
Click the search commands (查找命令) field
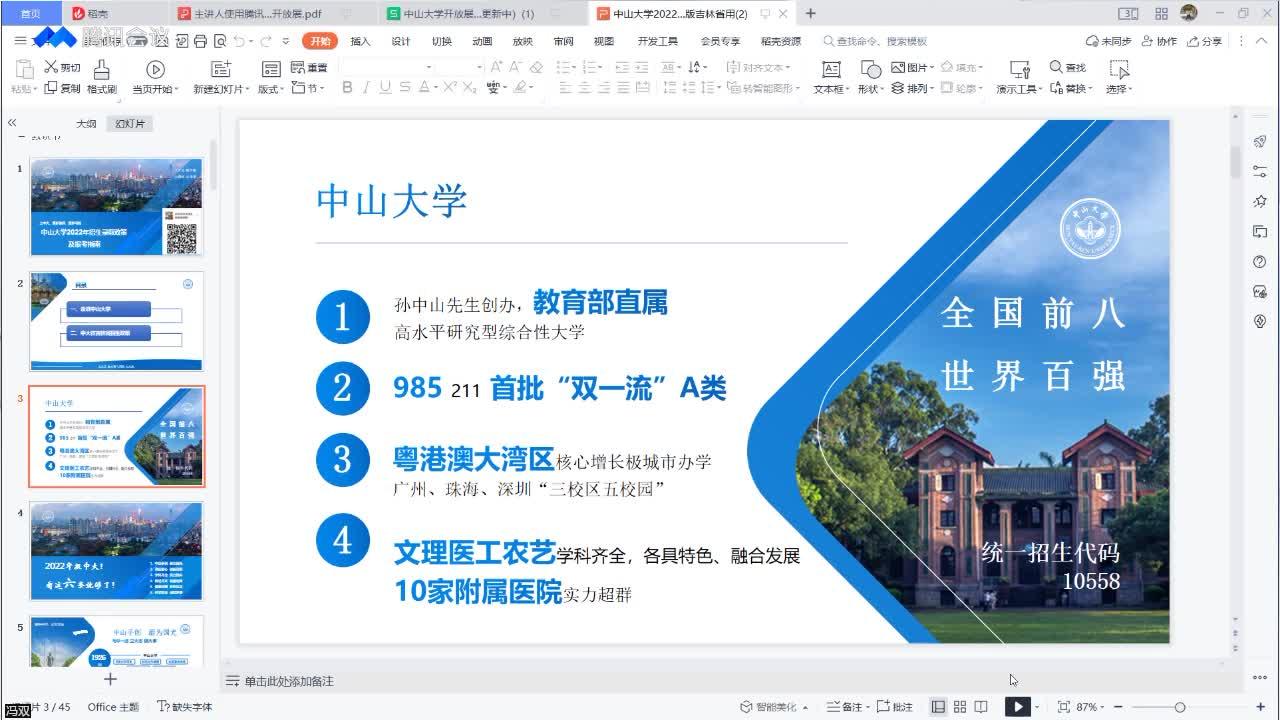point(875,41)
